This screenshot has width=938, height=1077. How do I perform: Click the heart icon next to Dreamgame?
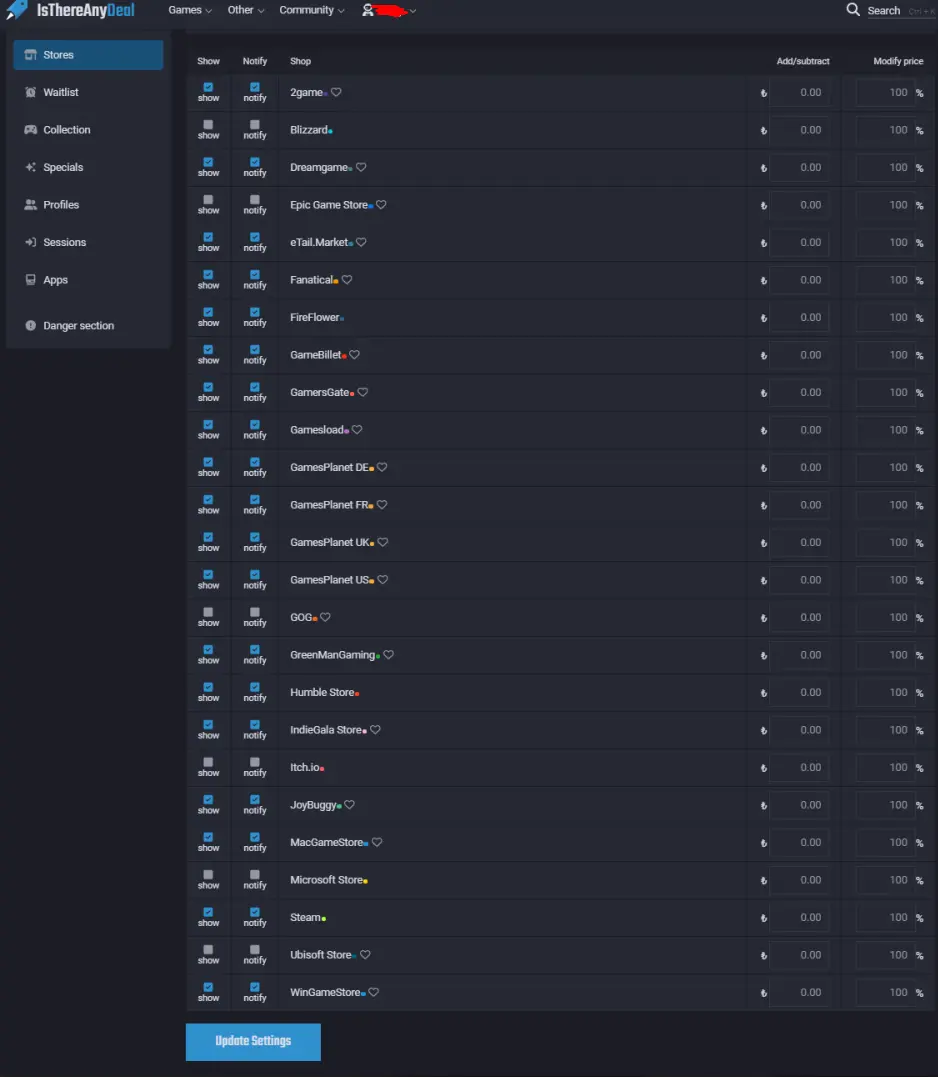tap(361, 167)
